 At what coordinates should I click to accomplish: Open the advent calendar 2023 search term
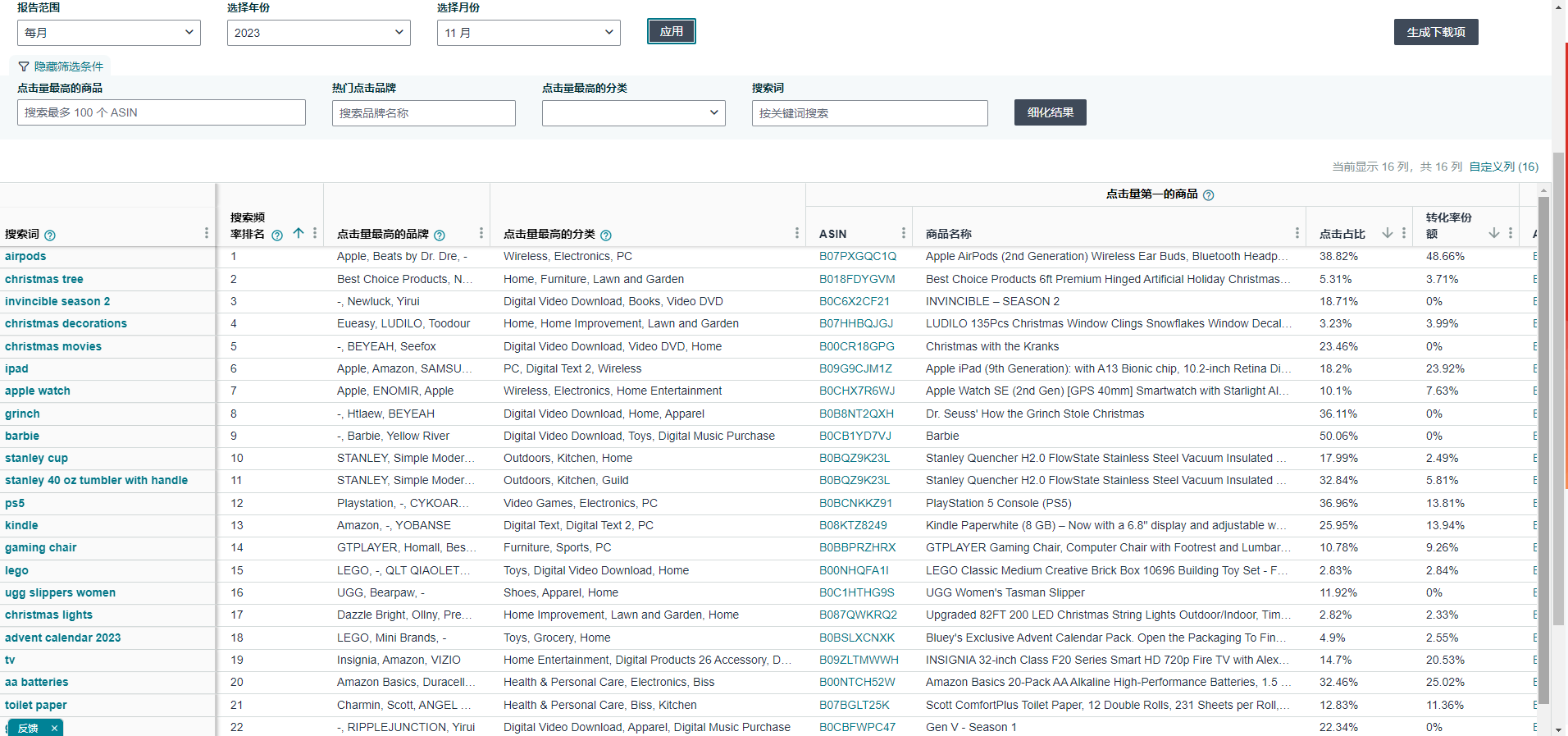pyautogui.click(x=62, y=638)
